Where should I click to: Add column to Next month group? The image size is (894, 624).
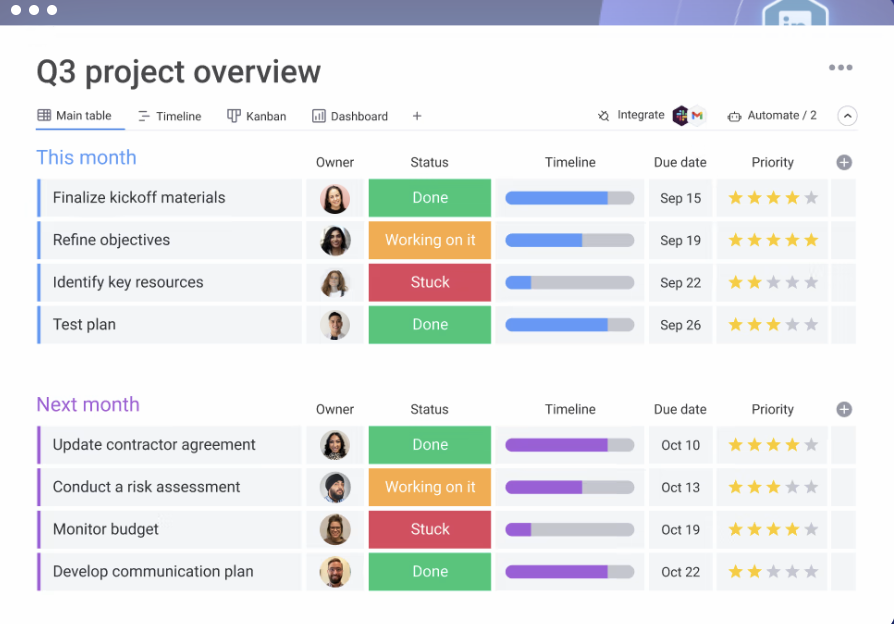pyautogui.click(x=844, y=409)
